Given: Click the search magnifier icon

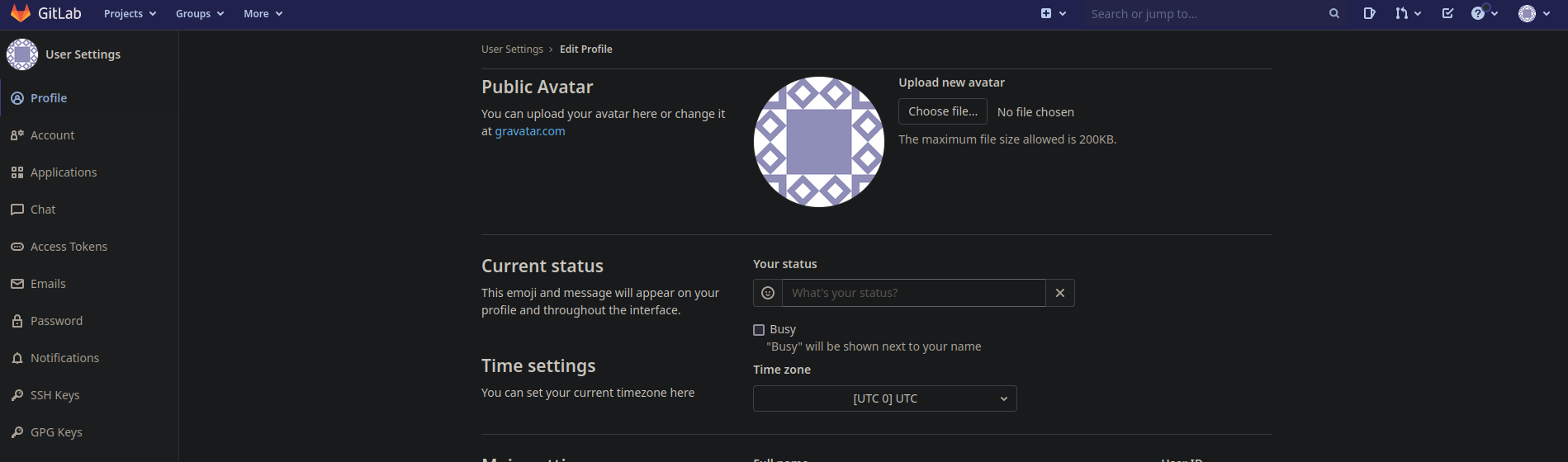Looking at the screenshot, I should coord(1334,14).
